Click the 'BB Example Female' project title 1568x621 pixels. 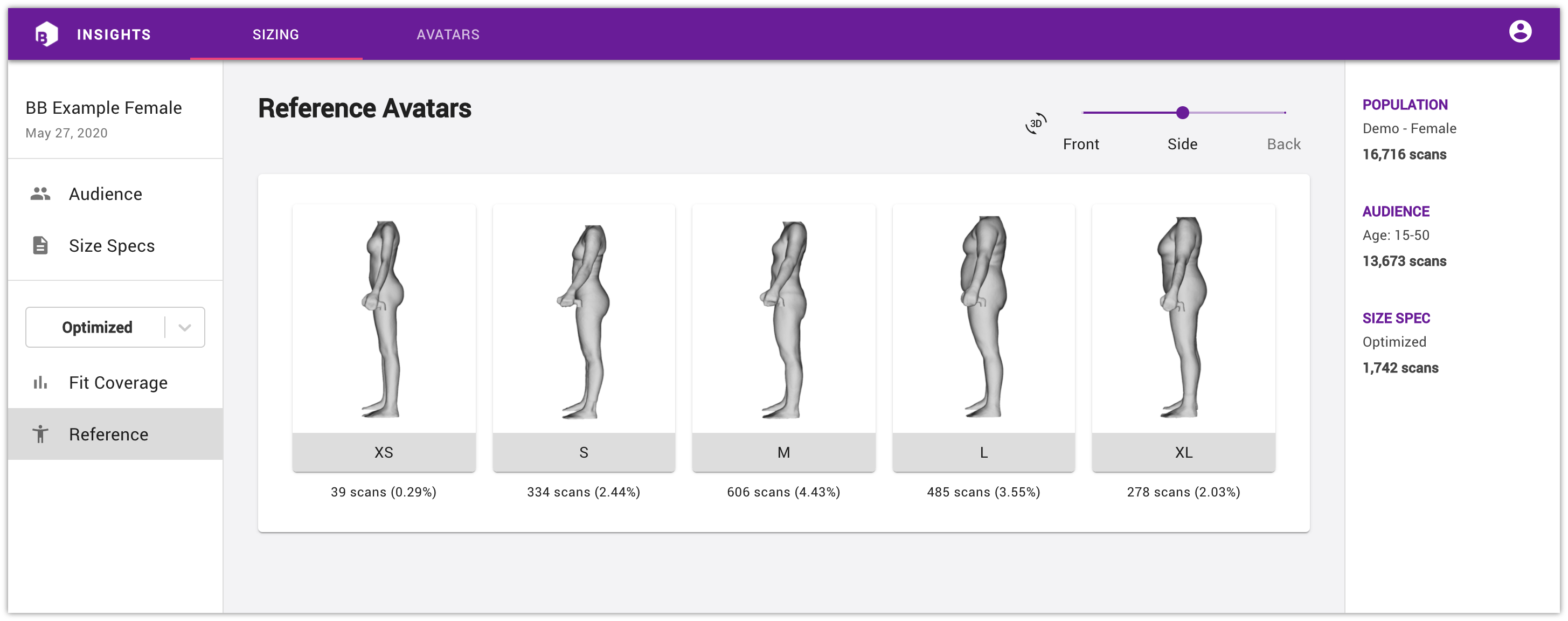point(103,108)
